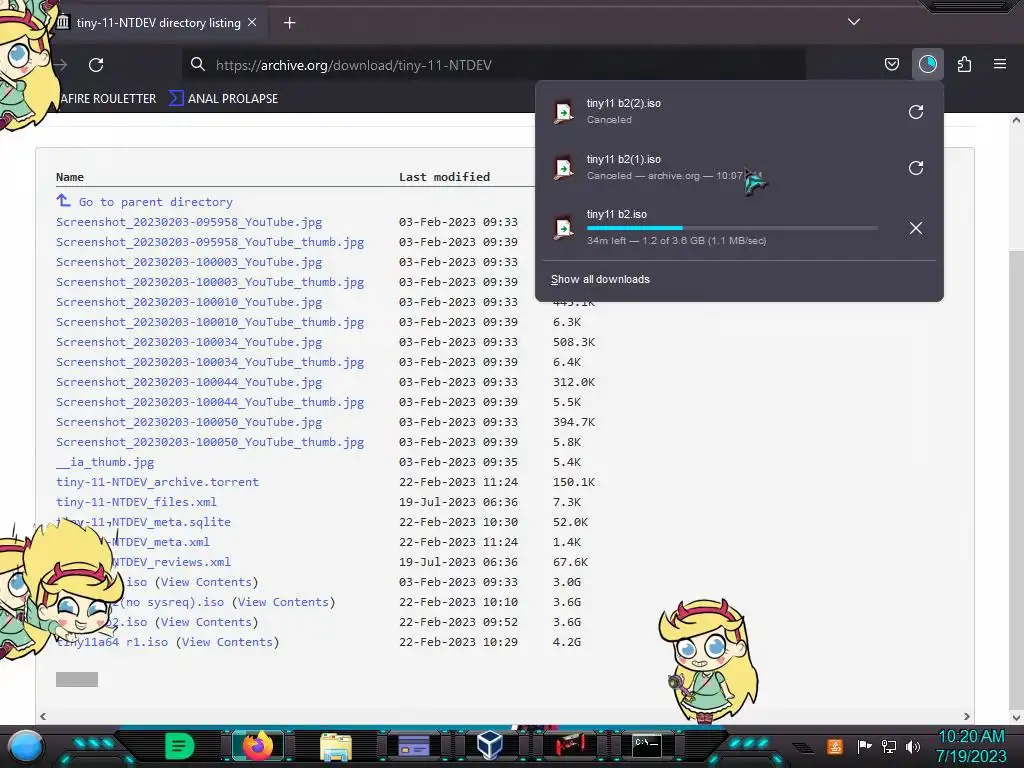View Contents of the 3.0G iso

[206, 582]
